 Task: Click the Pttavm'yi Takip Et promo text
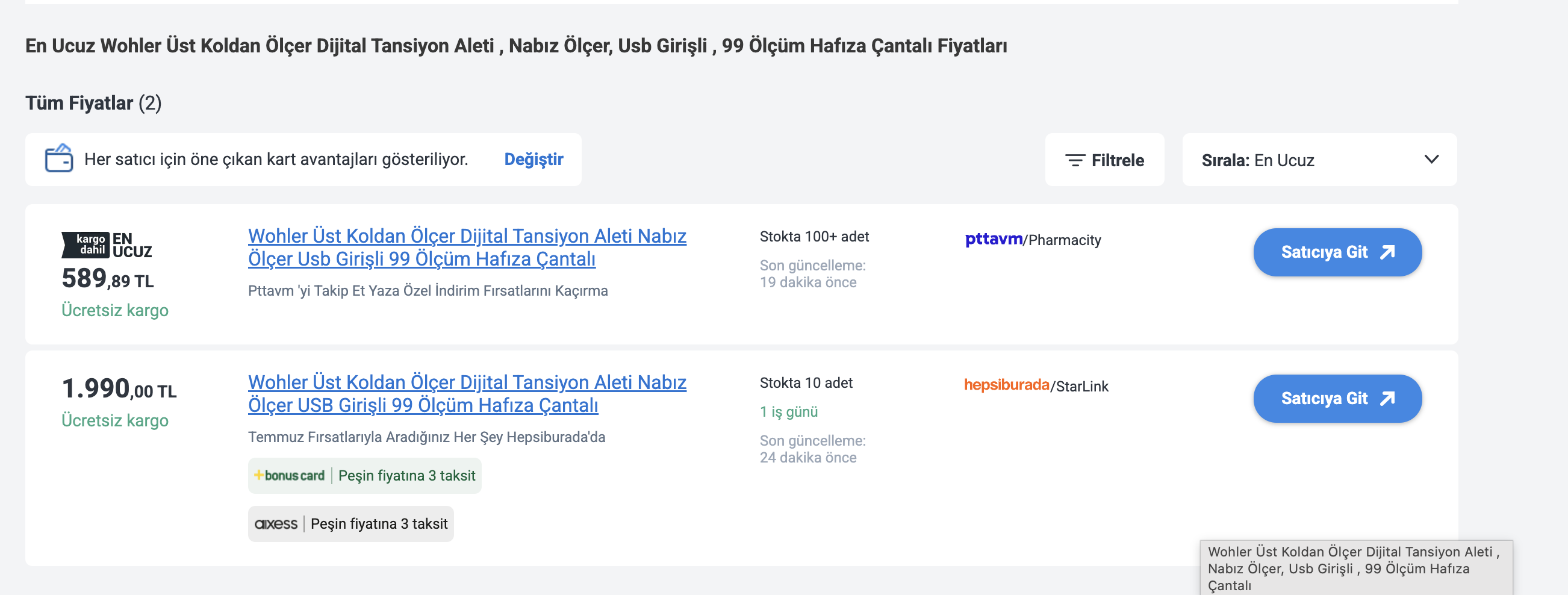point(428,290)
